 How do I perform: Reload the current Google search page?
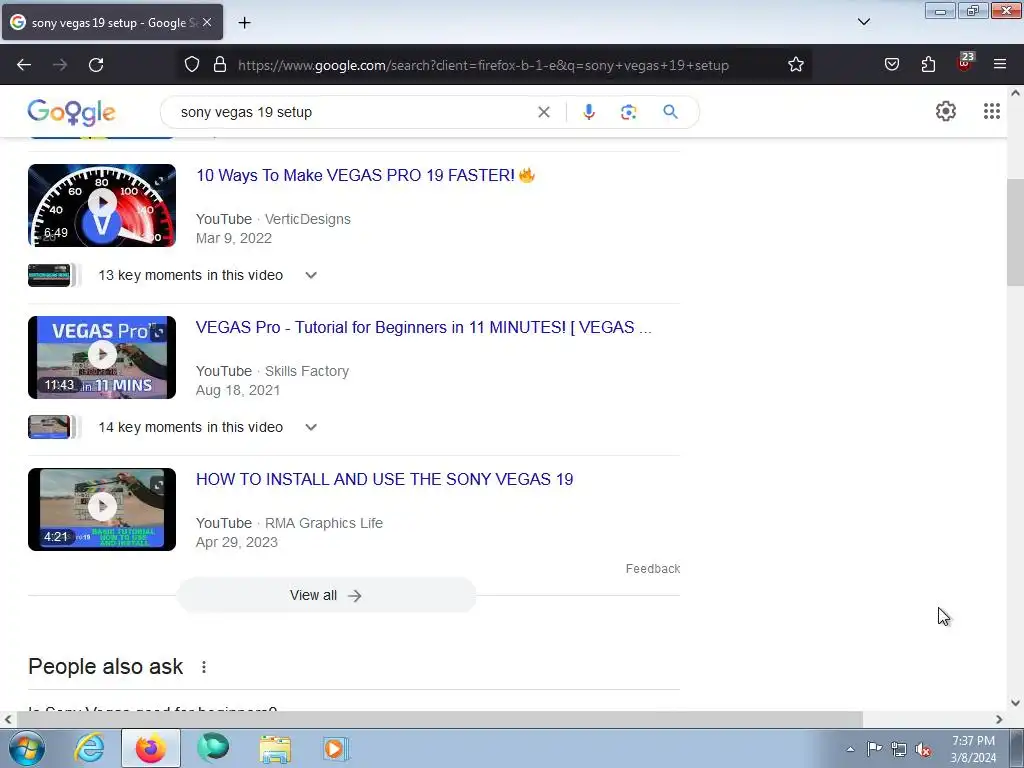(x=96, y=65)
